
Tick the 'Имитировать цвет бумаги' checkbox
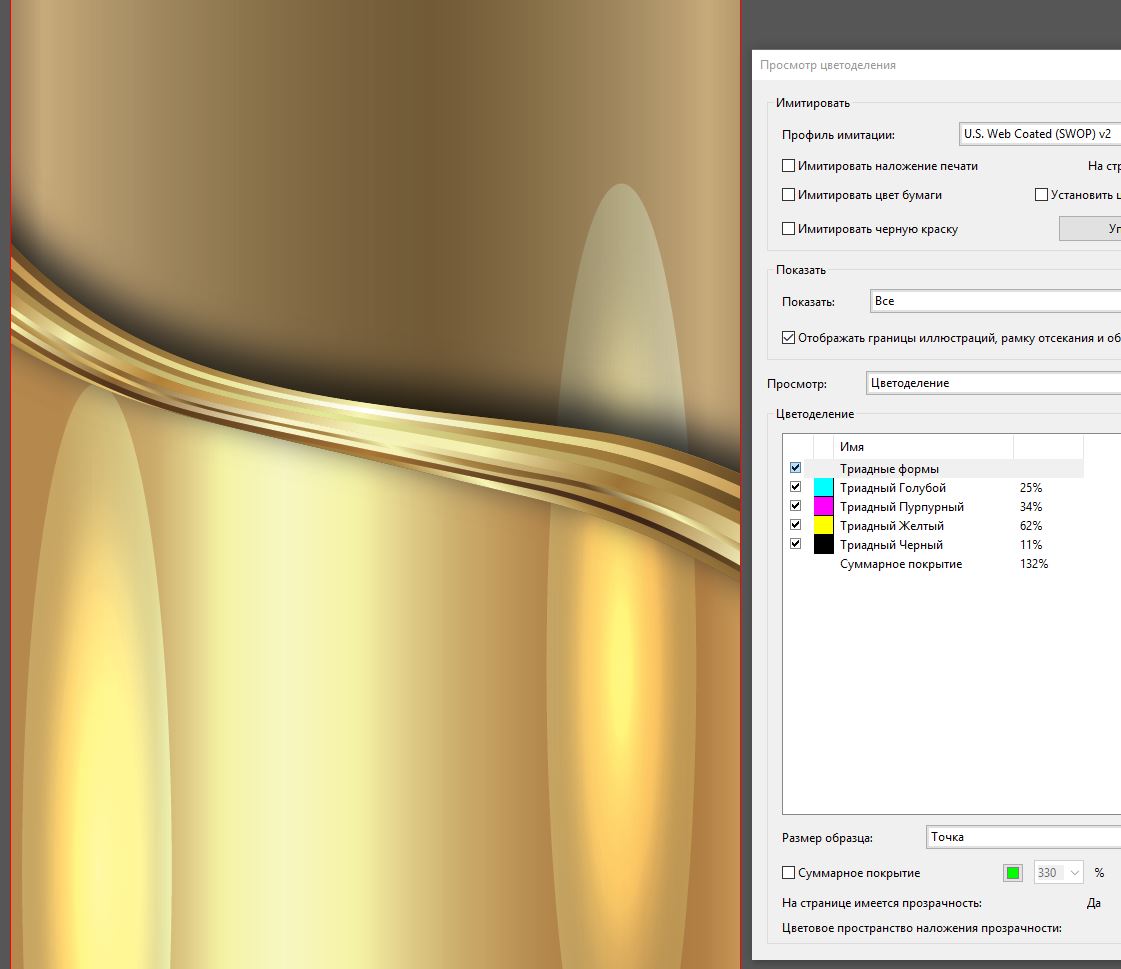coord(789,195)
